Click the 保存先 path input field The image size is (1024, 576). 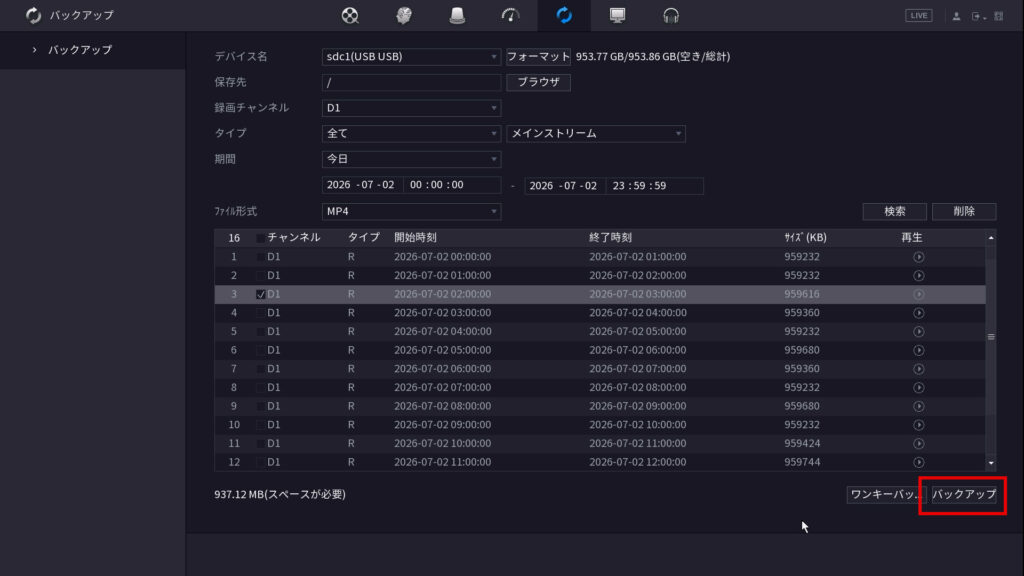click(x=411, y=82)
